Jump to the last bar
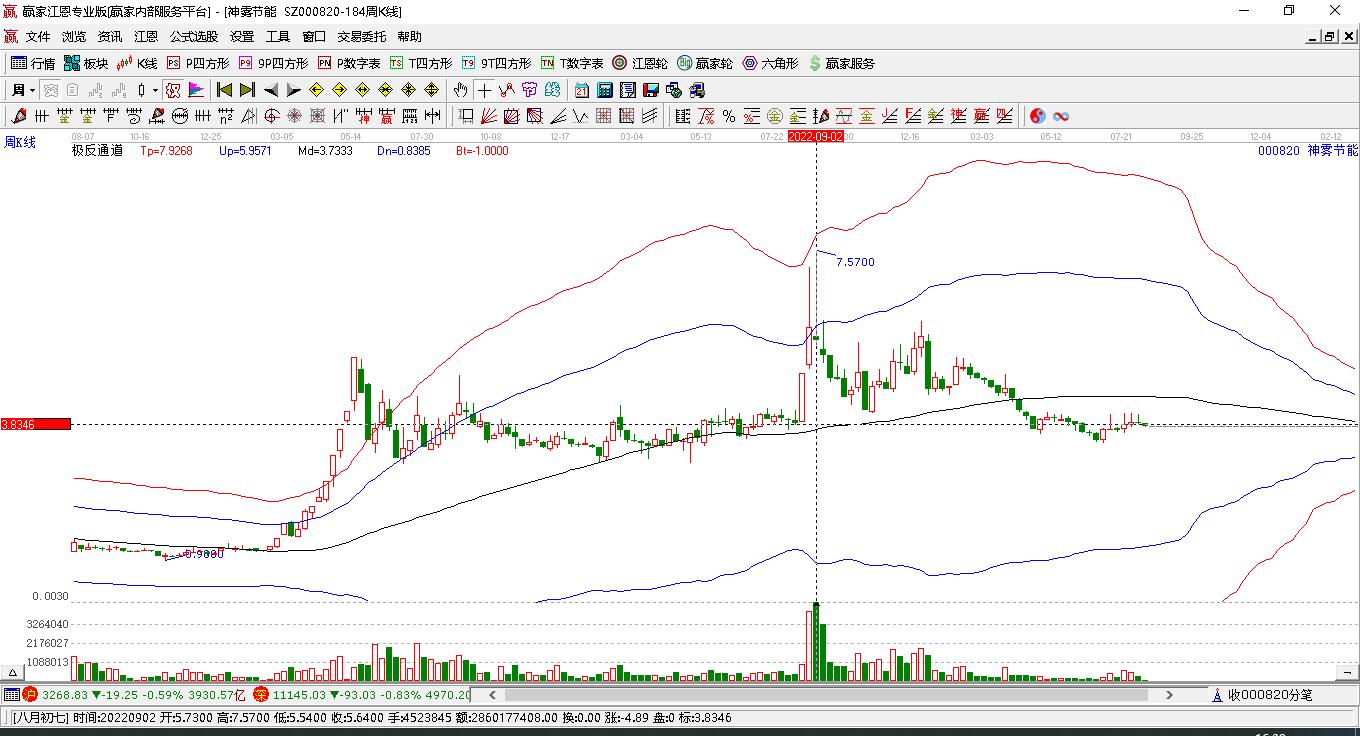The width and height of the screenshot is (1360, 736). pos(247,90)
